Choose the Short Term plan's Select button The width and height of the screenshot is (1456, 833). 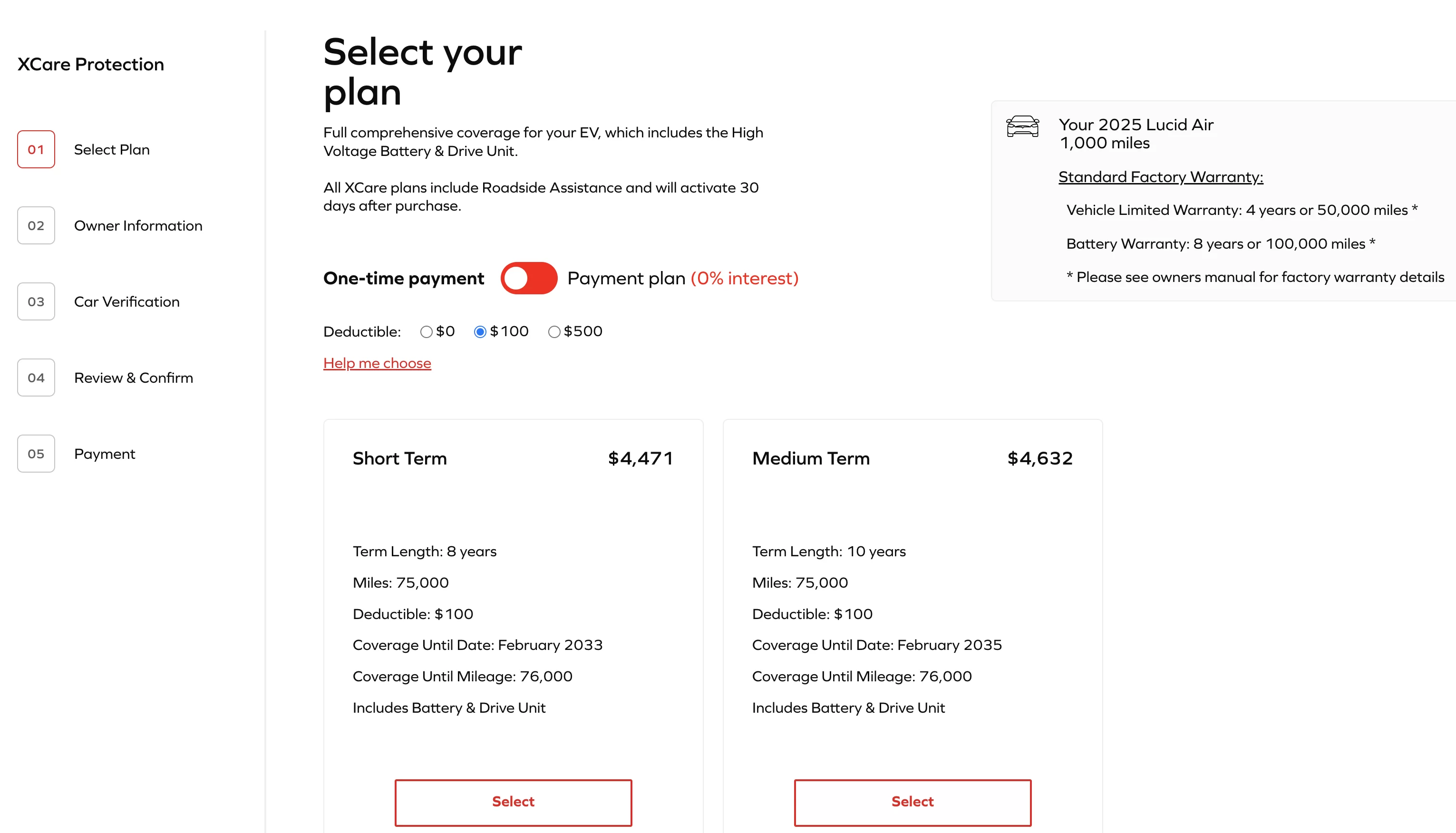tap(513, 802)
